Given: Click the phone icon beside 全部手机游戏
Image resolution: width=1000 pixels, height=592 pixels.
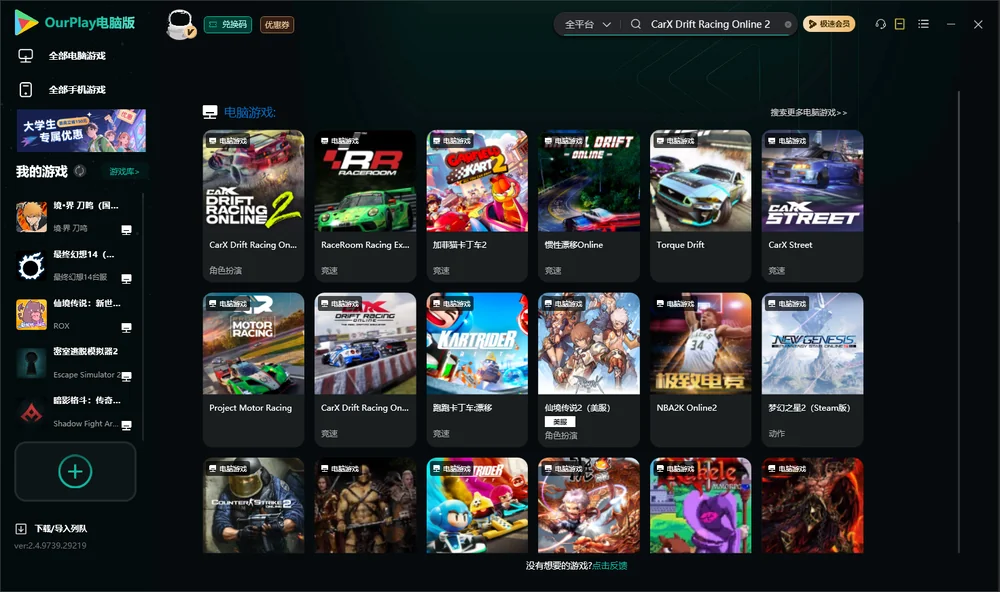Looking at the screenshot, I should coord(26,90).
